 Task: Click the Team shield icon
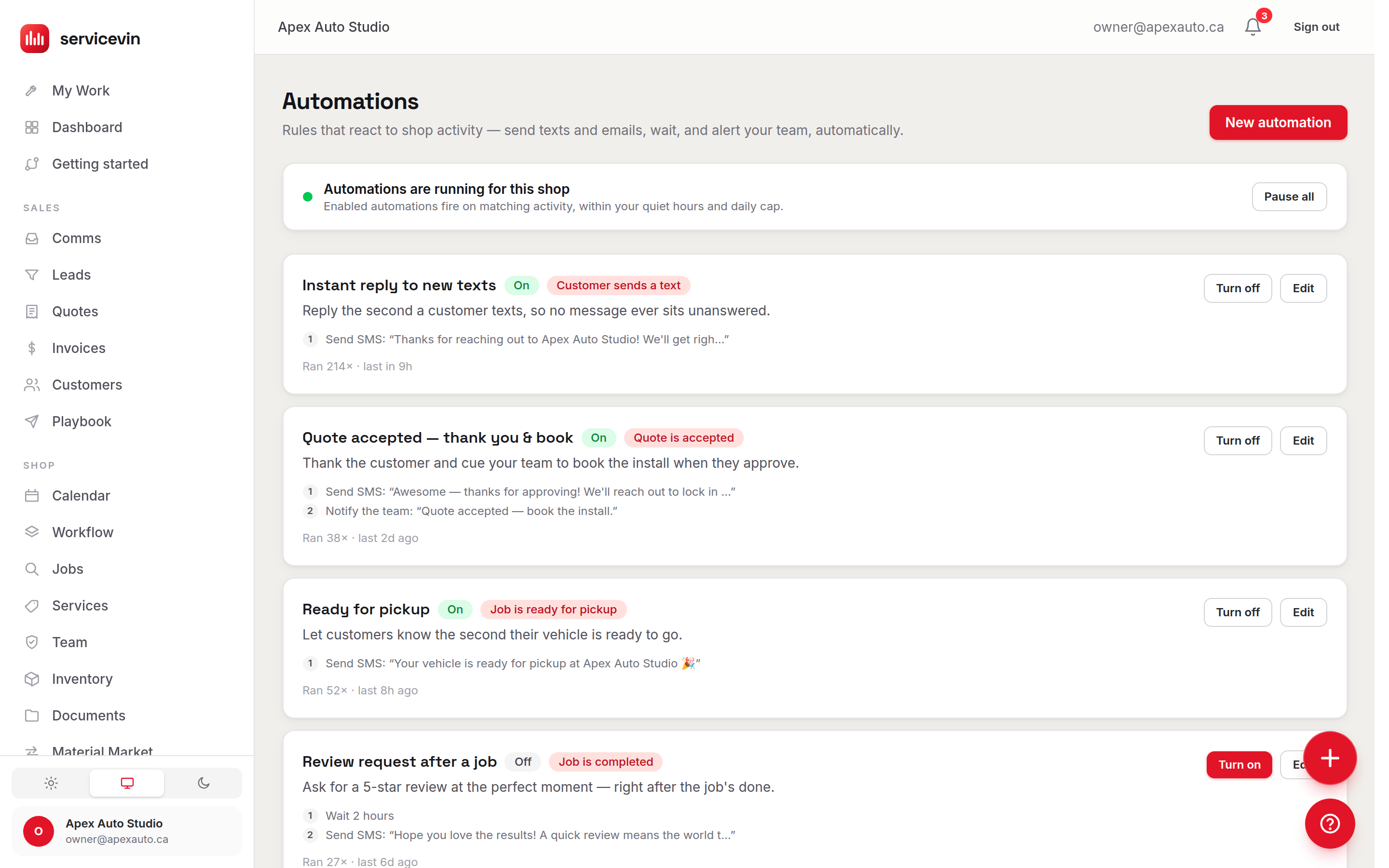[x=31, y=643]
